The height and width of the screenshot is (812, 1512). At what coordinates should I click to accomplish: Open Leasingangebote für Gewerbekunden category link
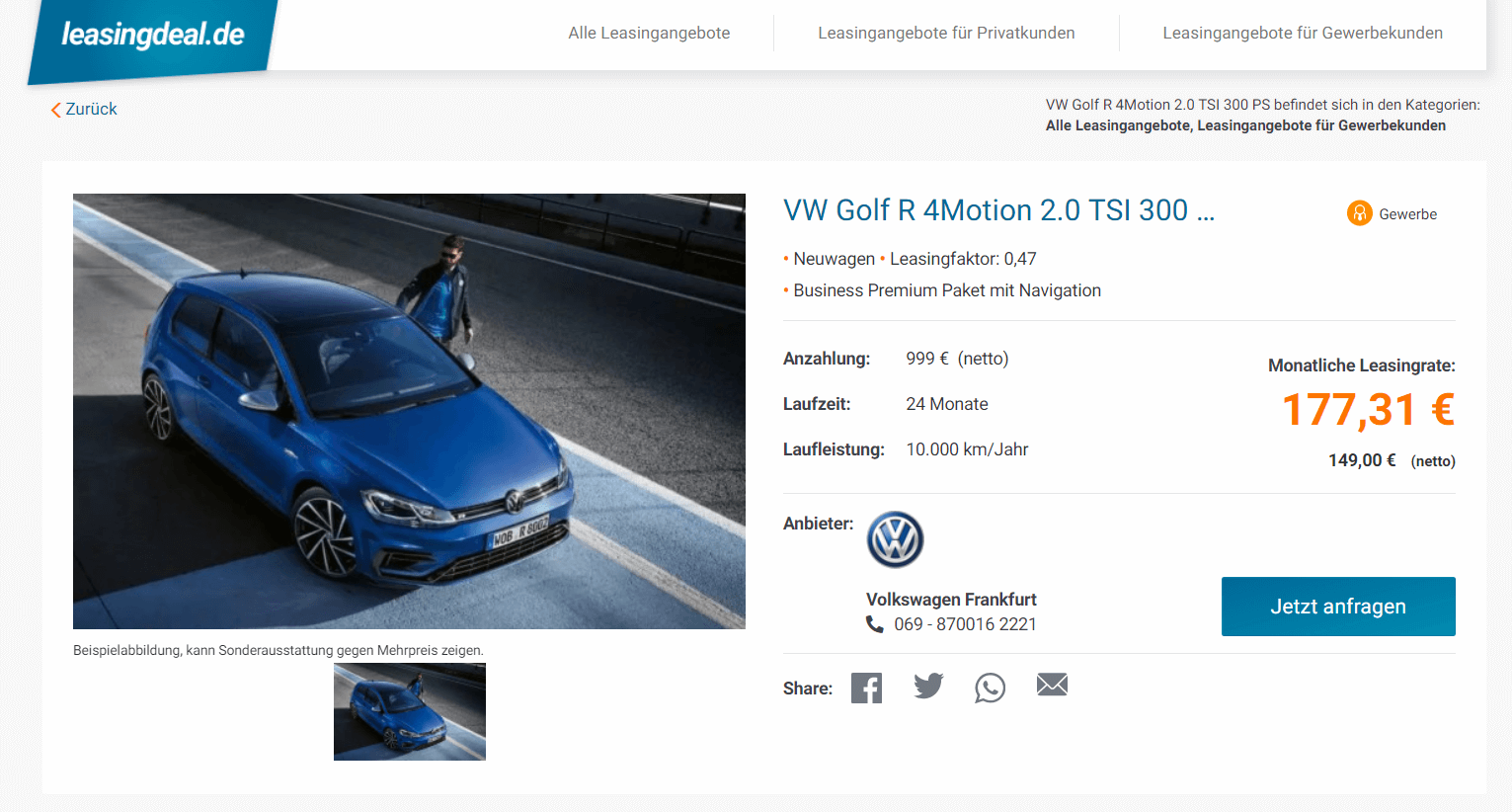pos(1321,125)
